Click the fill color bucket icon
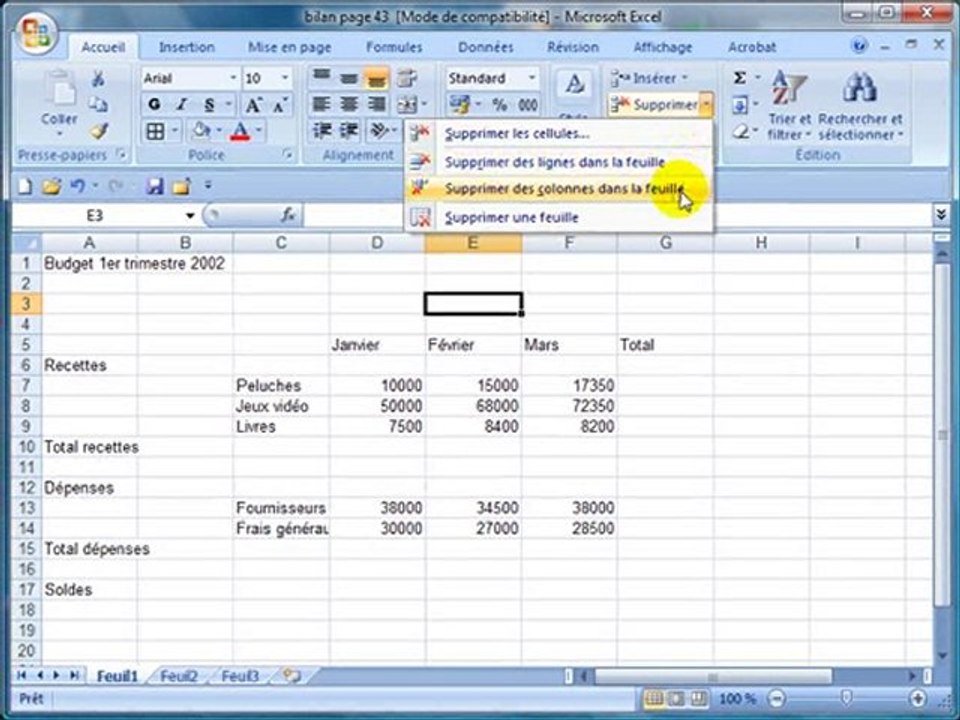The image size is (960, 720). 201,131
